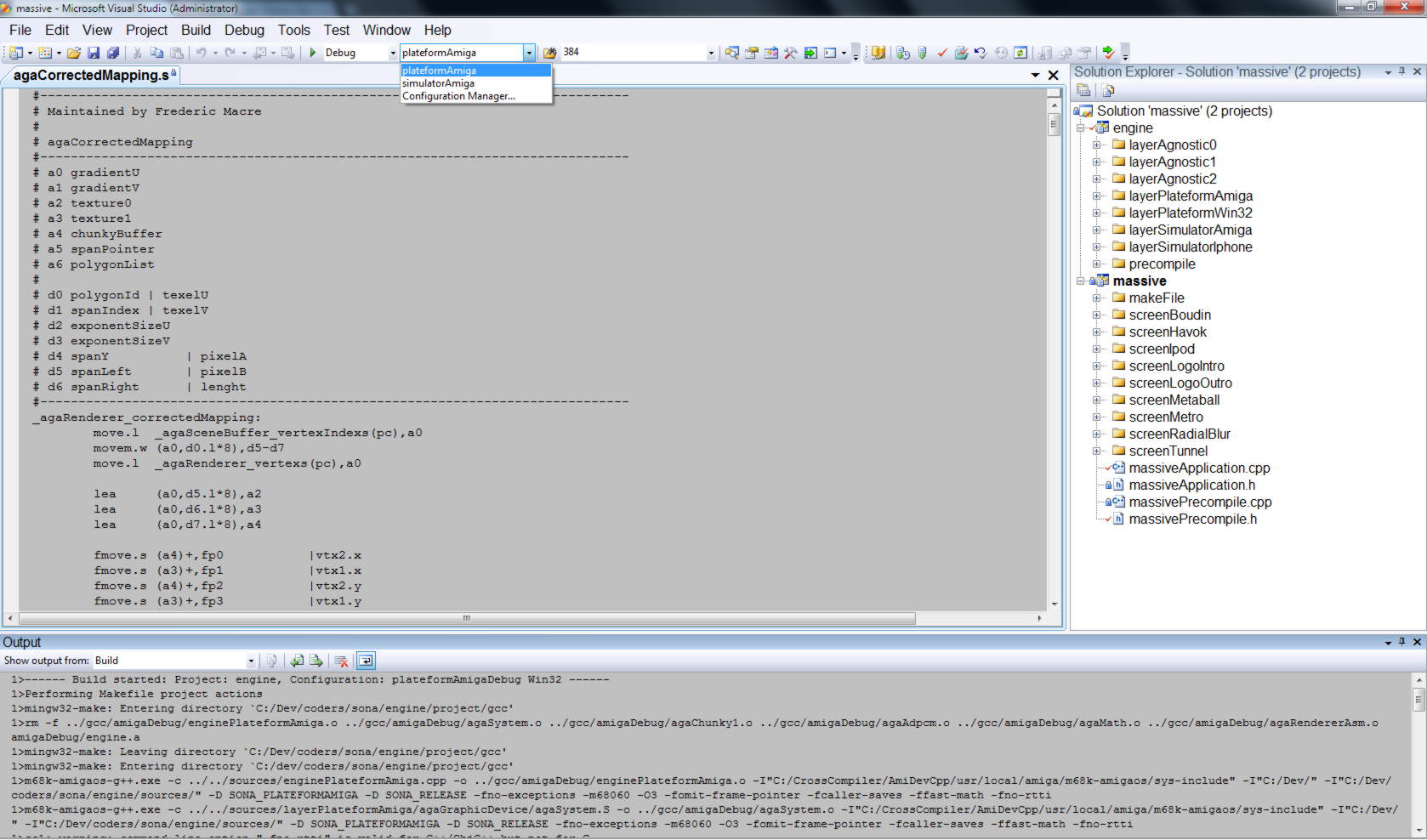Click the Paste clipboard icon

(x=176, y=53)
